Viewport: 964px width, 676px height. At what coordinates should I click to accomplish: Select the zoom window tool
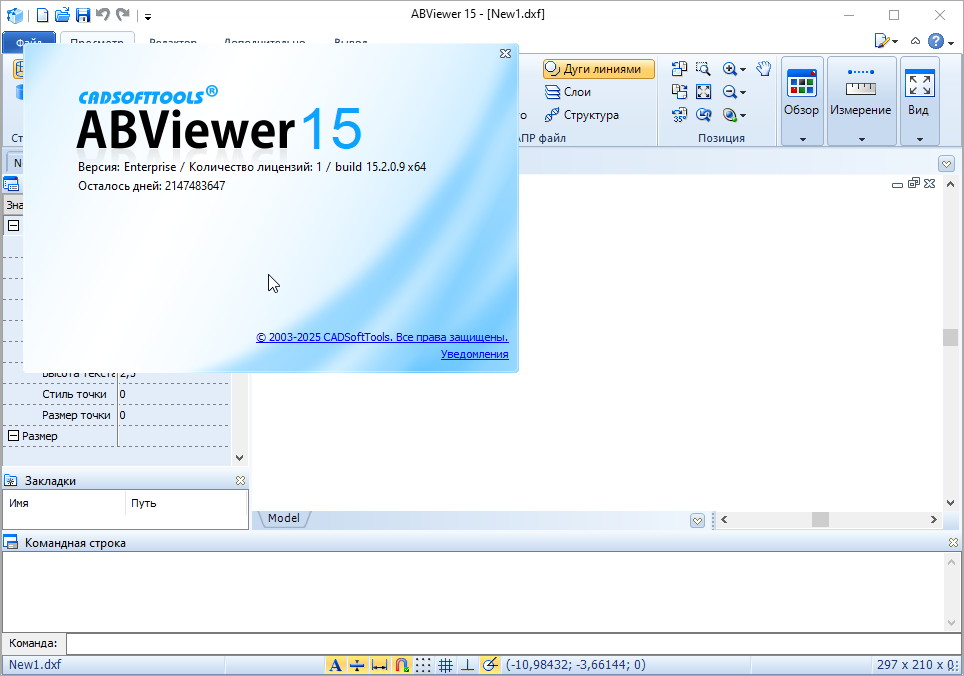coord(703,69)
